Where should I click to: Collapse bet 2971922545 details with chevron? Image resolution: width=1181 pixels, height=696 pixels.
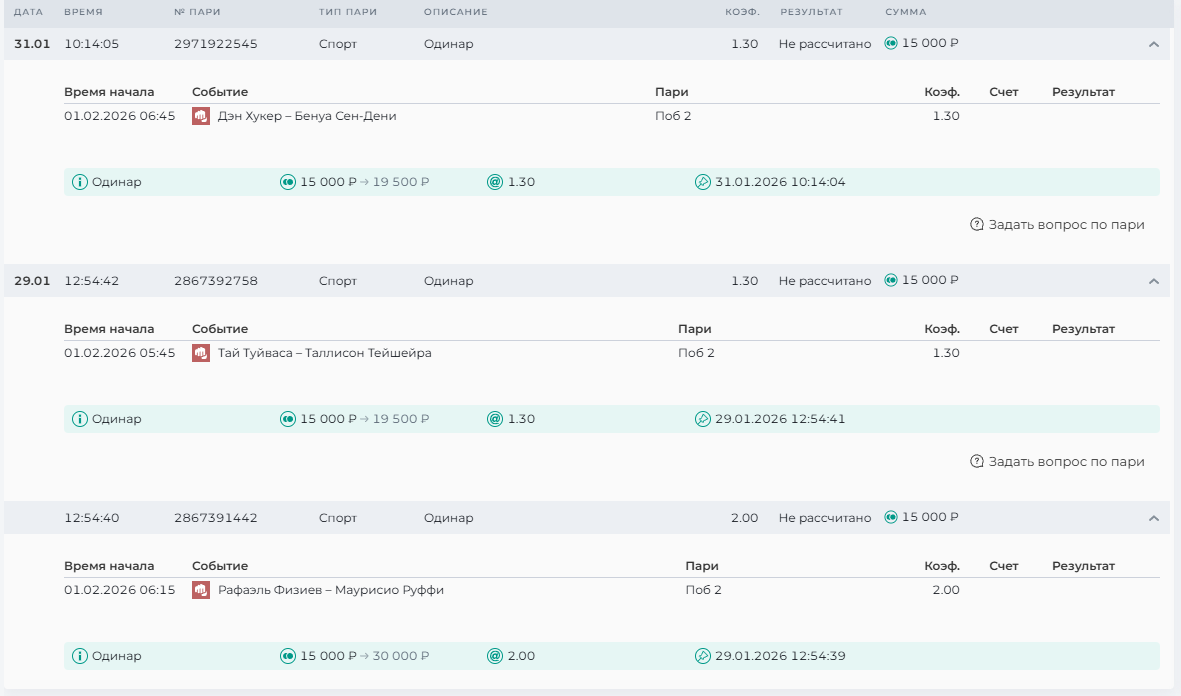click(x=1153, y=44)
